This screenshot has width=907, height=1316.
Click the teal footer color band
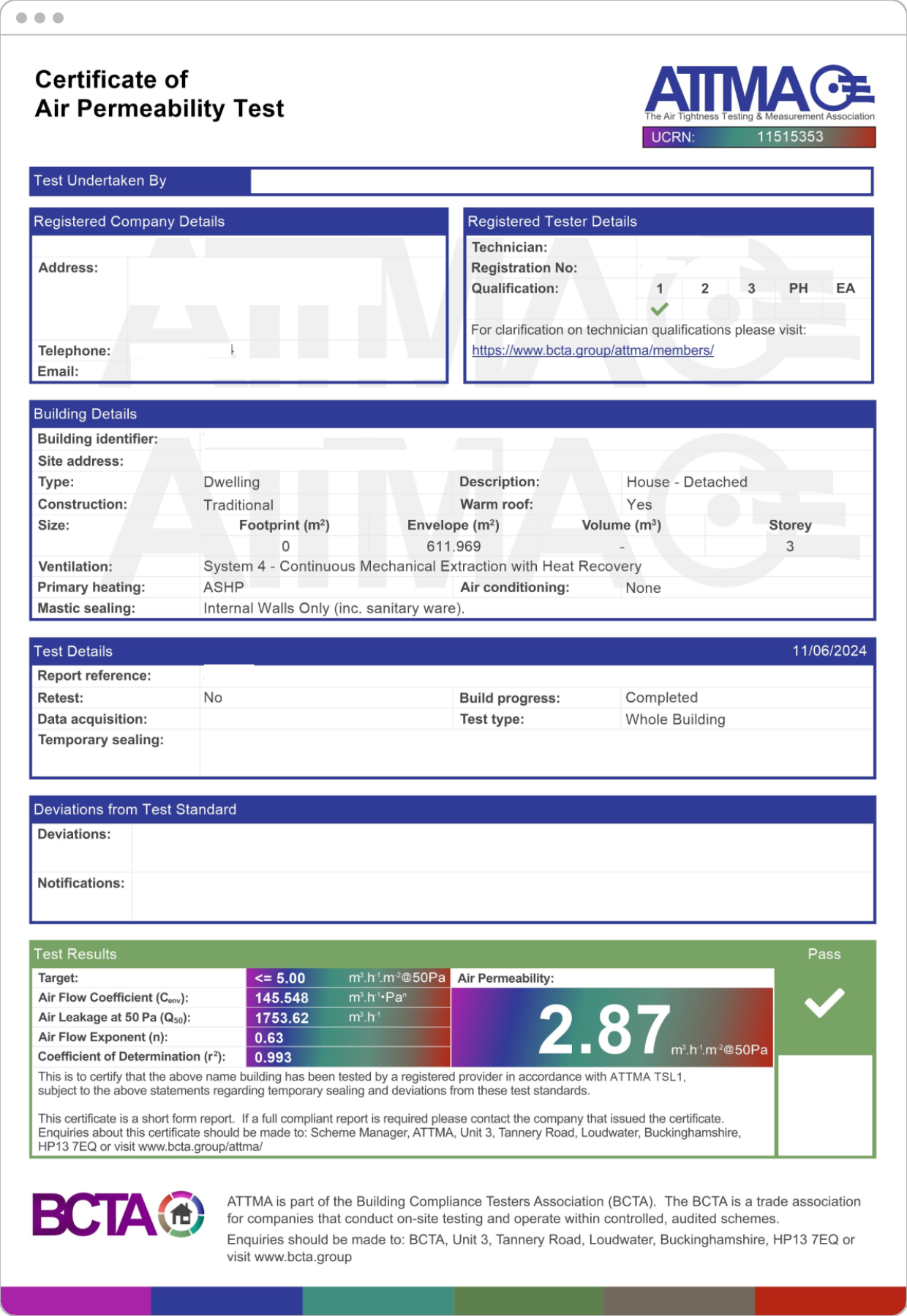click(378, 1301)
